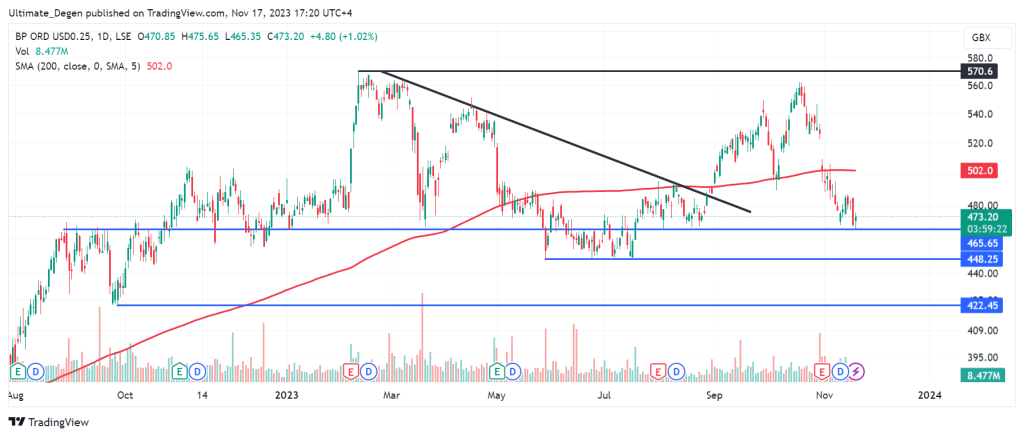This screenshot has width=1024, height=437.
Task: Open the green earnings E marker after Oct
Action: [180, 372]
